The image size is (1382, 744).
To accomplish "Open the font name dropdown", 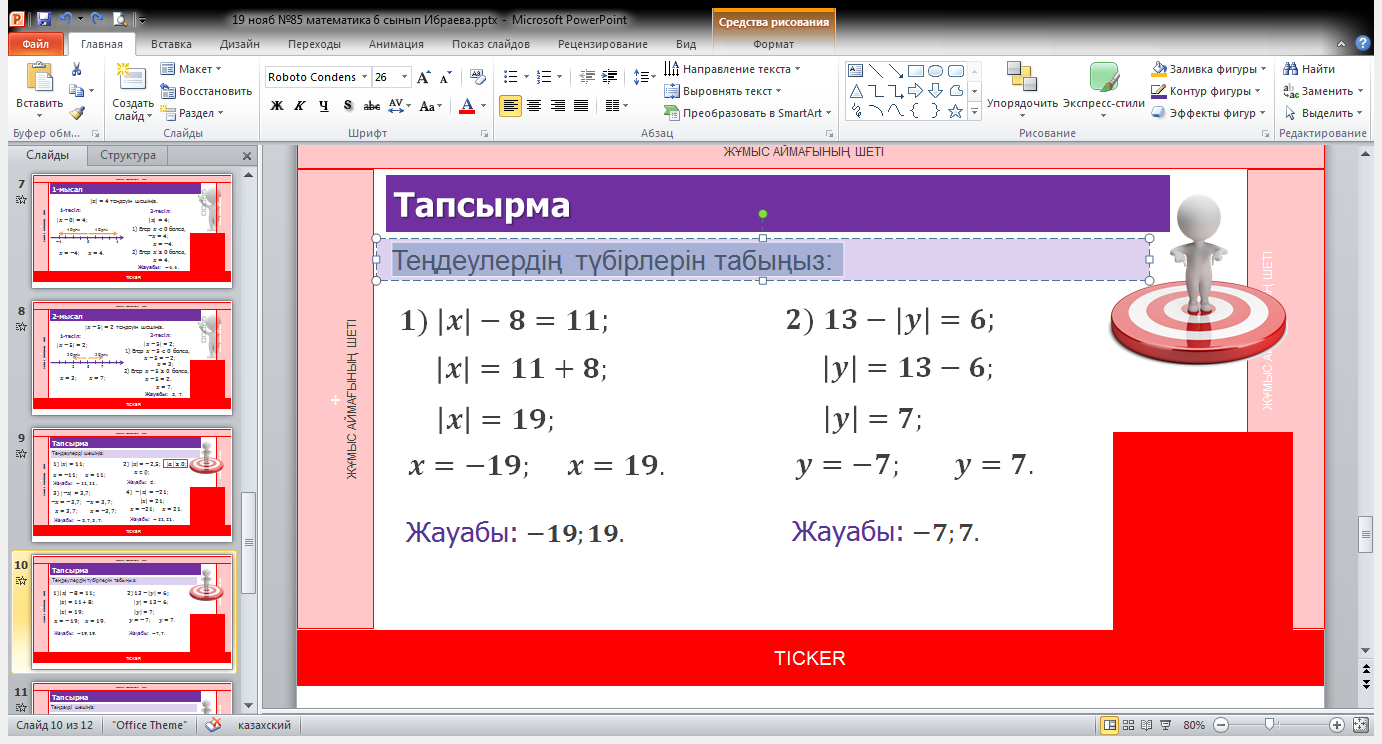I will (x=363, y=77).
